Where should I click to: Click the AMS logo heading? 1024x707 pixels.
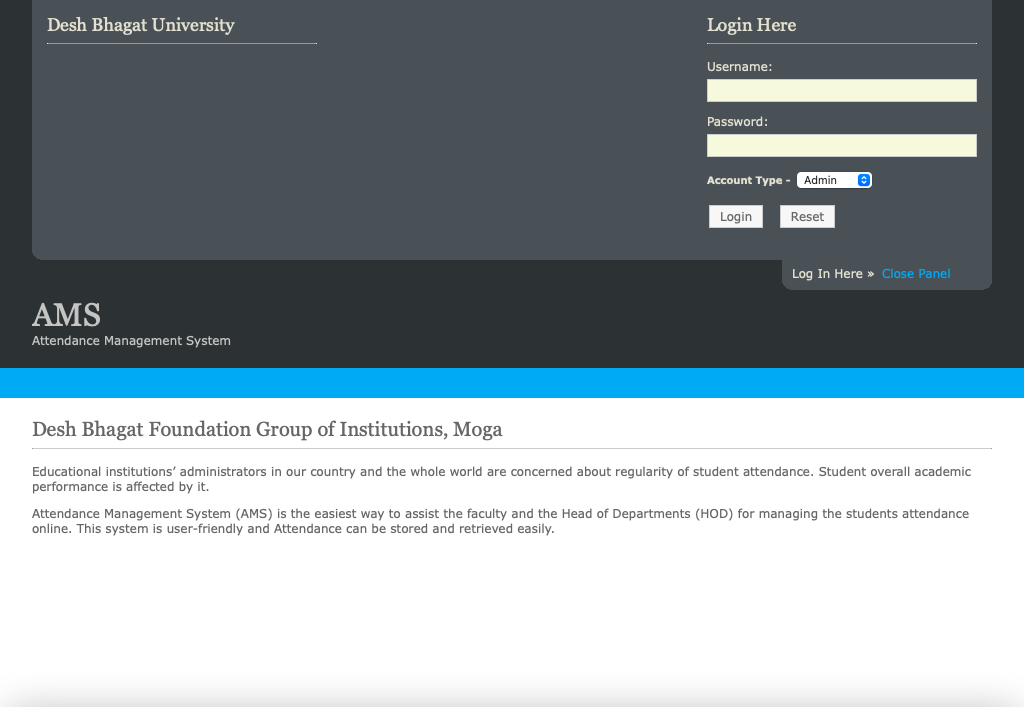pyautogui.click(x=67, y=315)
